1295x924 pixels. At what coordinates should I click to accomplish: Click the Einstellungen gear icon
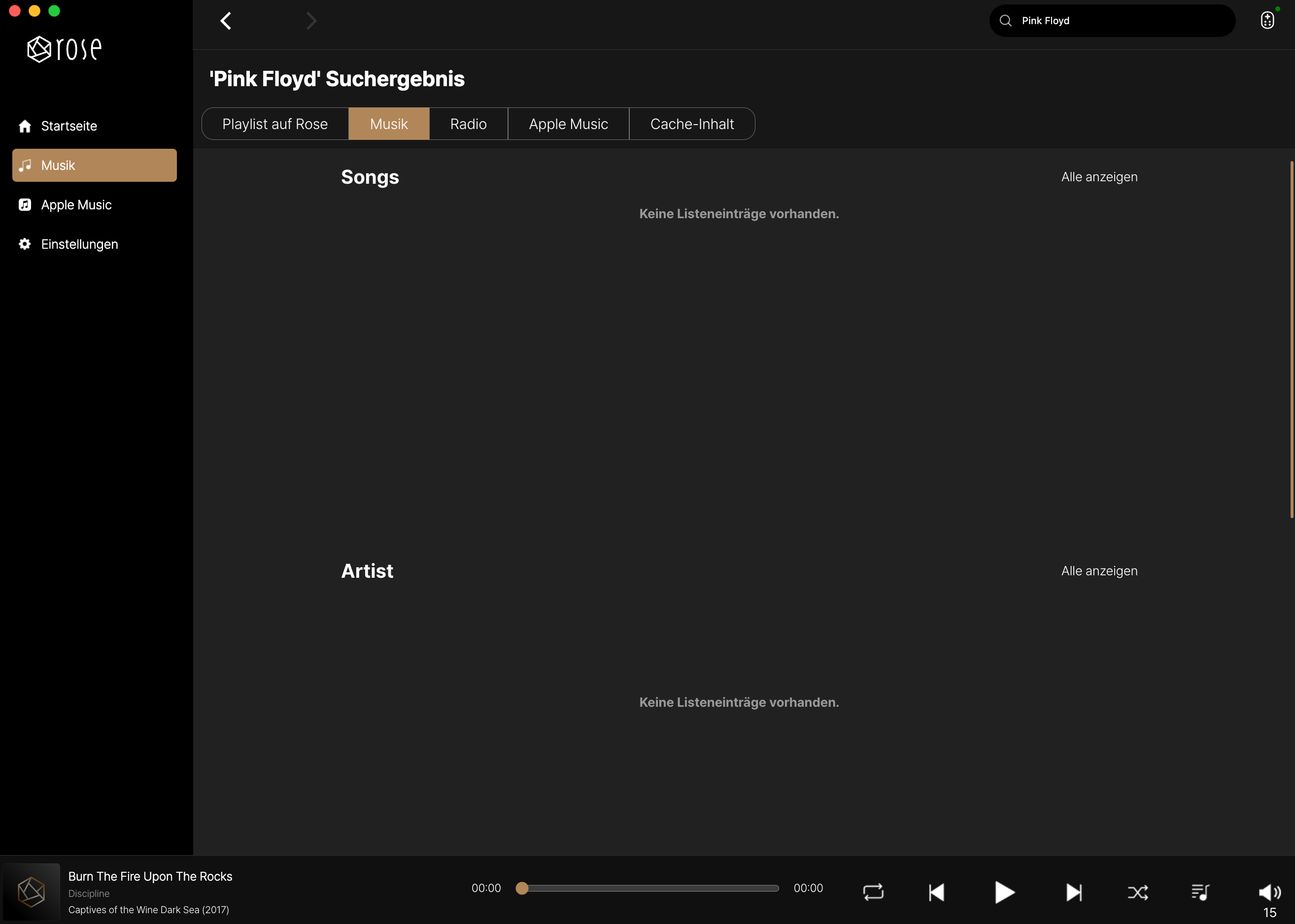(25, 244)
